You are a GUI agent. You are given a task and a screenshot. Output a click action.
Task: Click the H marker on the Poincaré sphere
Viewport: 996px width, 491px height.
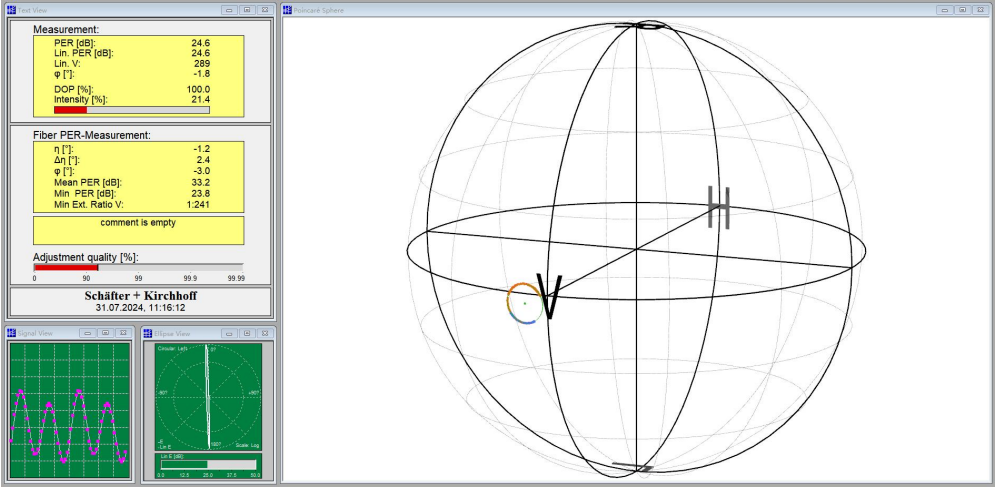click(x=719, y=208)
